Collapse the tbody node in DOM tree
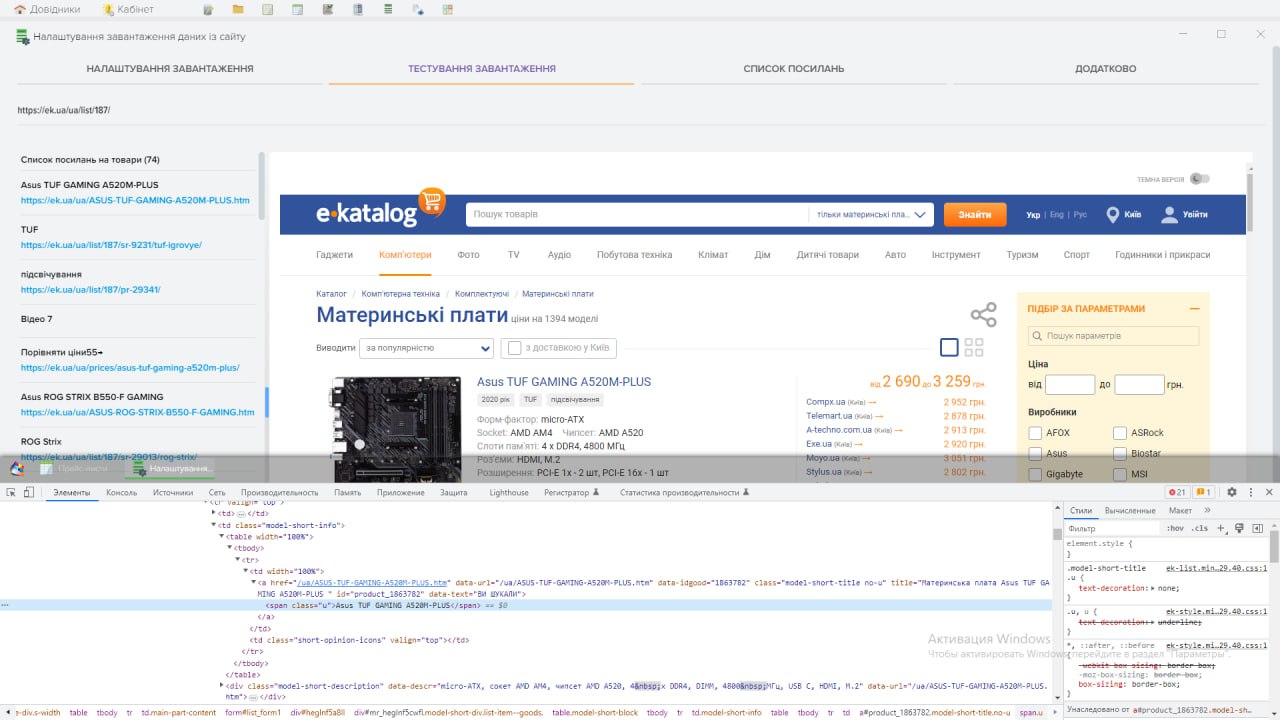 pyautogui.click(x=229, y=548)
